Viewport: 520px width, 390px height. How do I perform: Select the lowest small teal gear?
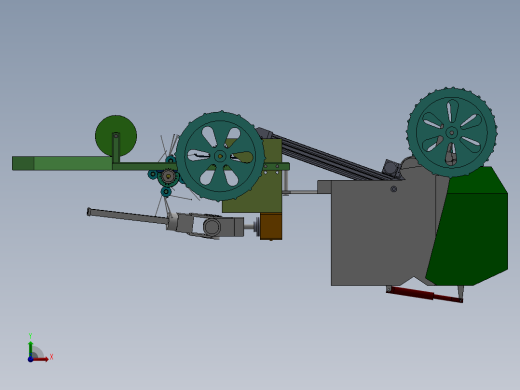click(x=166, y=192)
